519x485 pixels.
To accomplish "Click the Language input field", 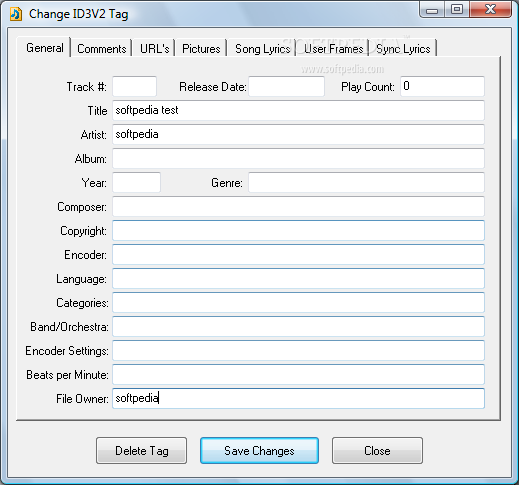I will [x=298, y=278].
